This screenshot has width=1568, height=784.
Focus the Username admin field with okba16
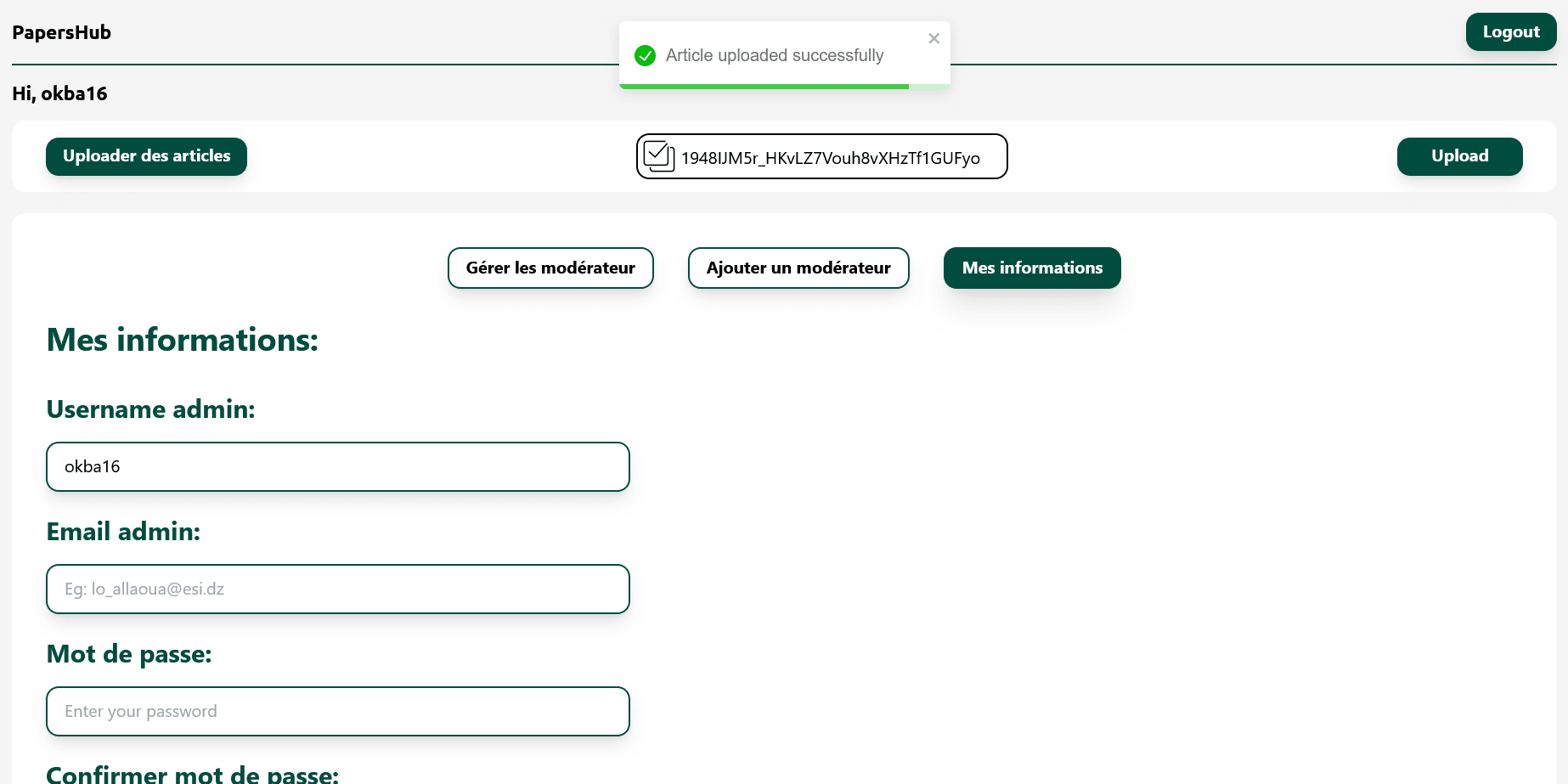tap(338, 466)
